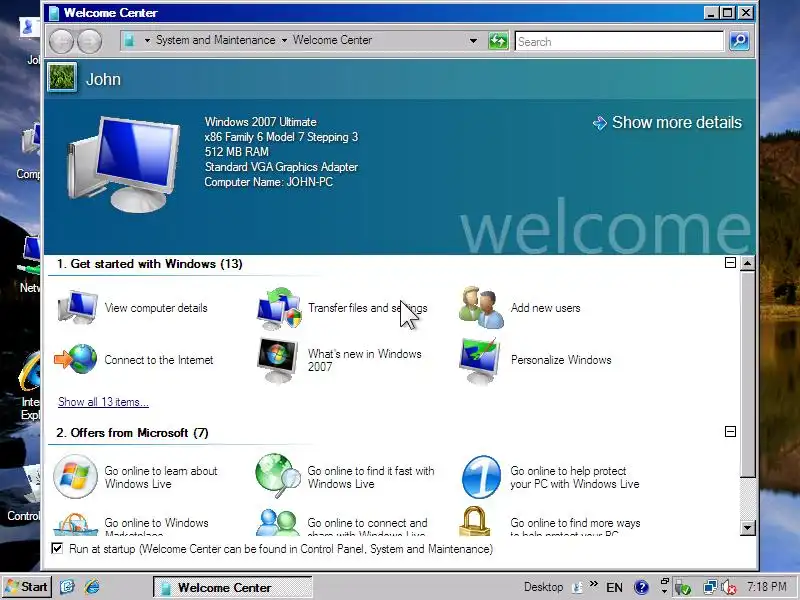Click the Windows Marketplace basket icon

coord(76,524)
